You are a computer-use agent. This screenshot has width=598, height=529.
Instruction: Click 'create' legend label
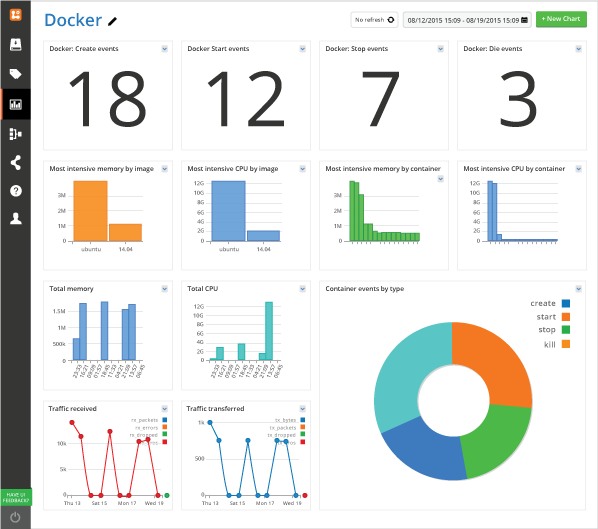(x=543, y=304)
